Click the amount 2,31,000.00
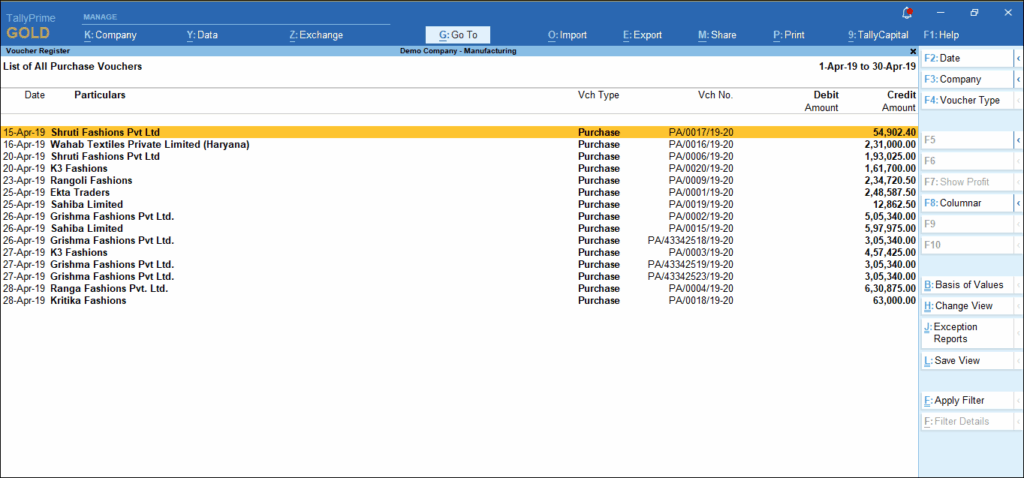Screen dimensions: 1024x478 click(889, 144)
